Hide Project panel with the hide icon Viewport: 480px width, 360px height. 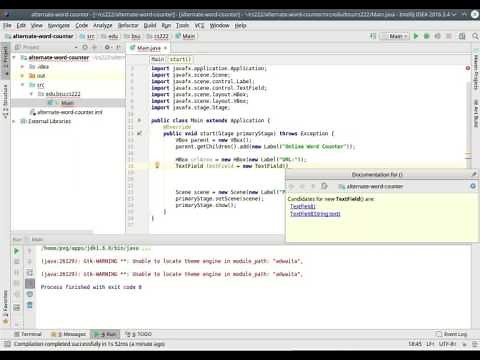click(119, 47)
